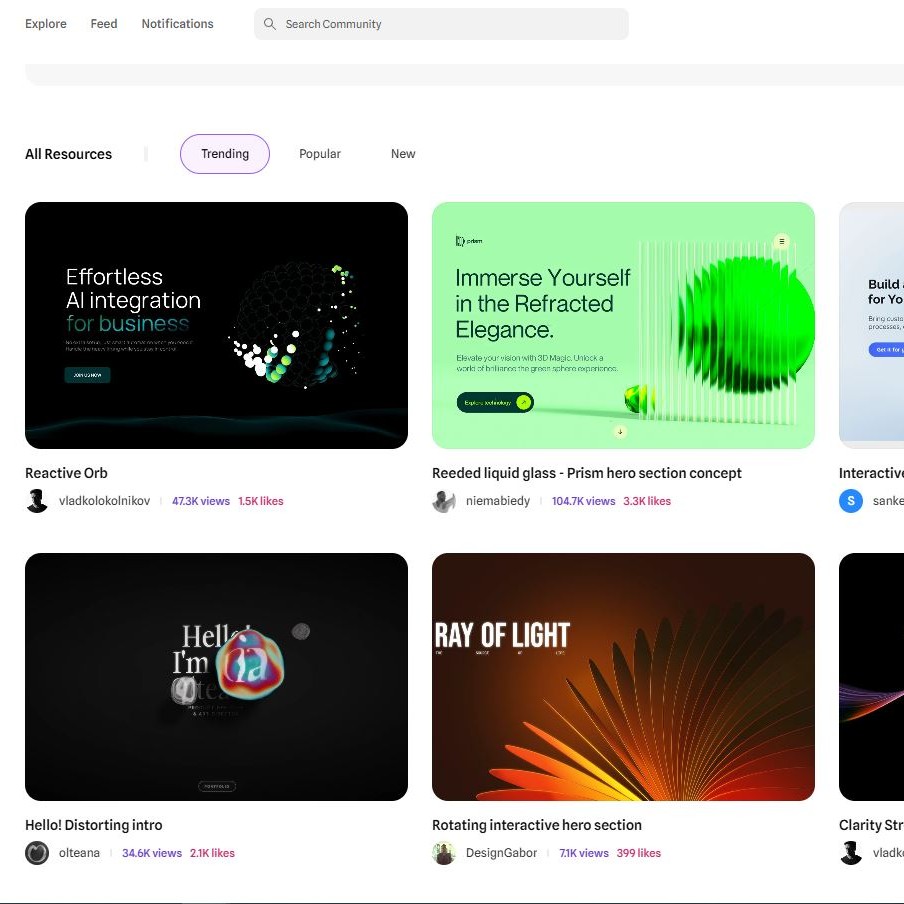This screenshot has height=904, width=904.
Task: Click the blue 'S' avatar icon
Action: [x=851, y=501]
